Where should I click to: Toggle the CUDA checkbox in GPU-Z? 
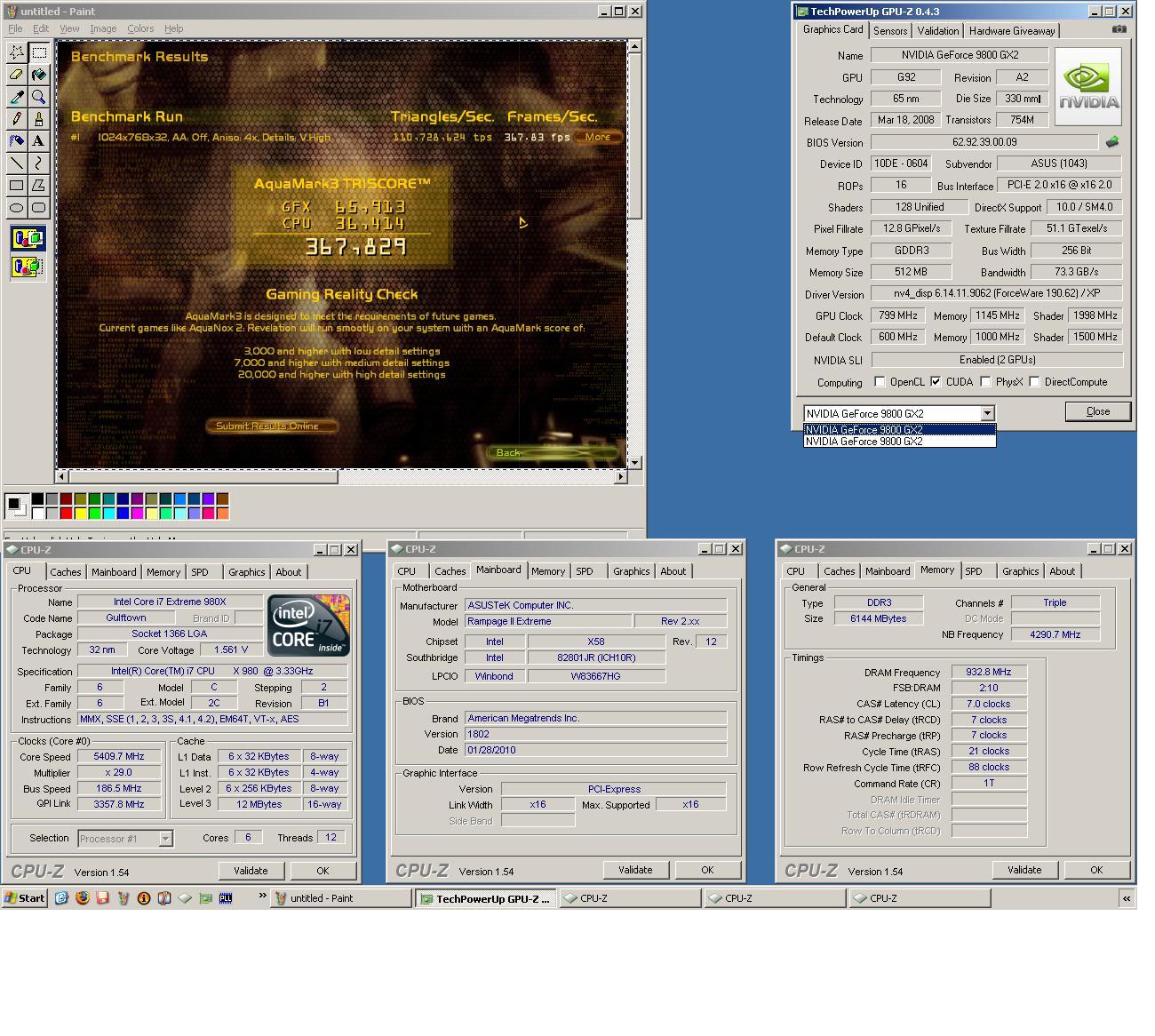(x=936, y=382)
